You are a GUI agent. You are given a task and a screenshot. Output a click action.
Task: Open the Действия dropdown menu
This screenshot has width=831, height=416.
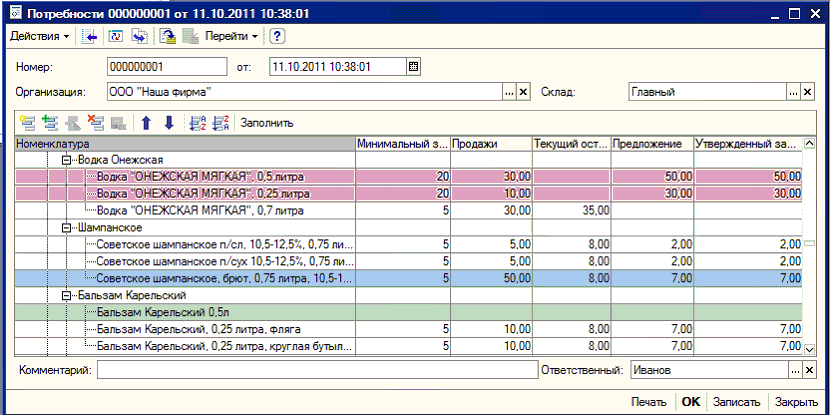40,37
